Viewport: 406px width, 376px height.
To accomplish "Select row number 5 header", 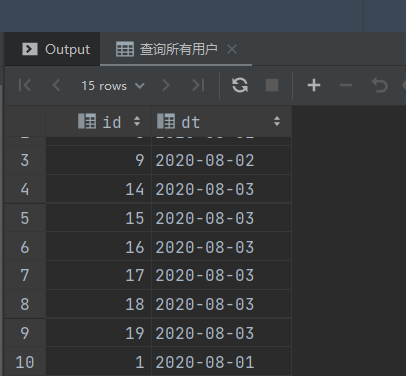I will point(25,218).
